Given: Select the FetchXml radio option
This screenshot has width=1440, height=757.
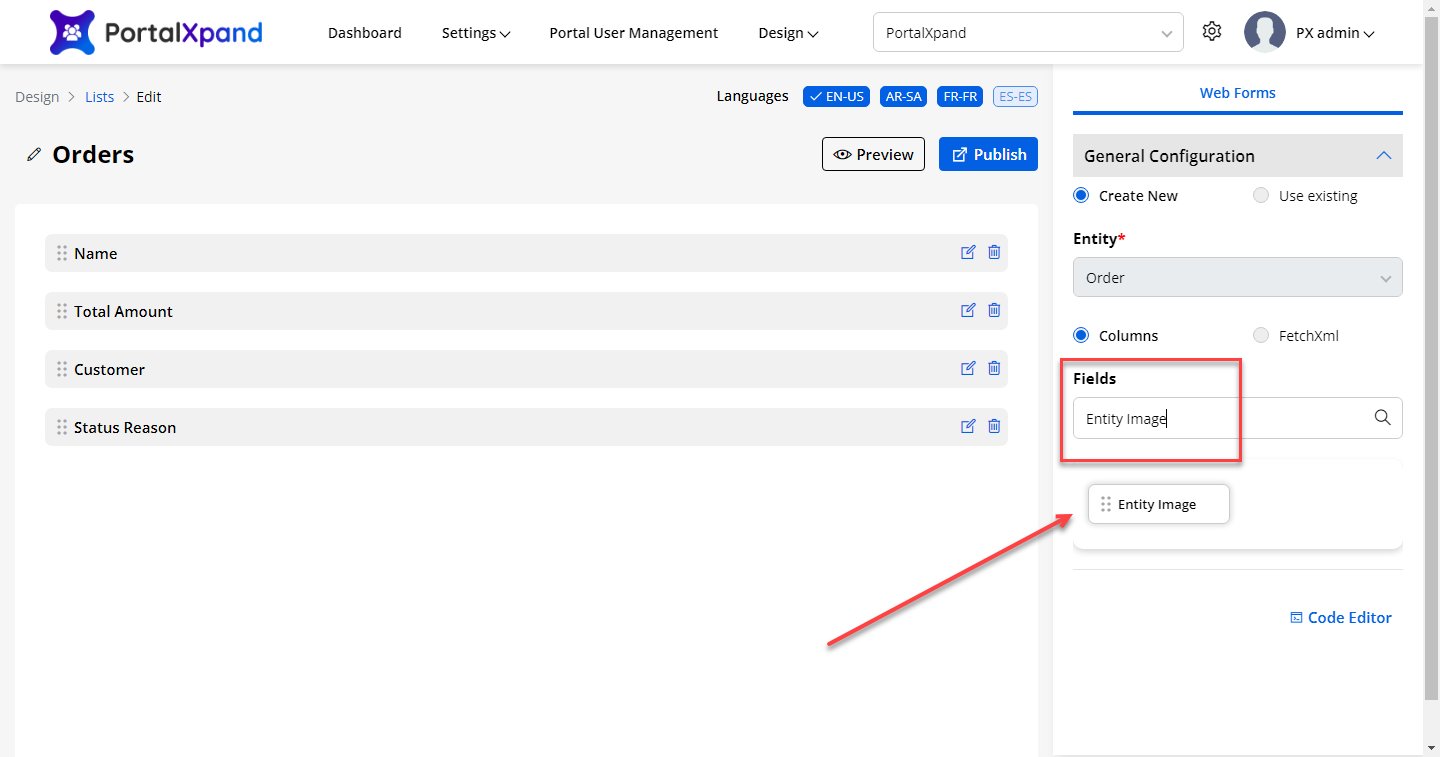Looking at the screenshot, I should 1261,336.
